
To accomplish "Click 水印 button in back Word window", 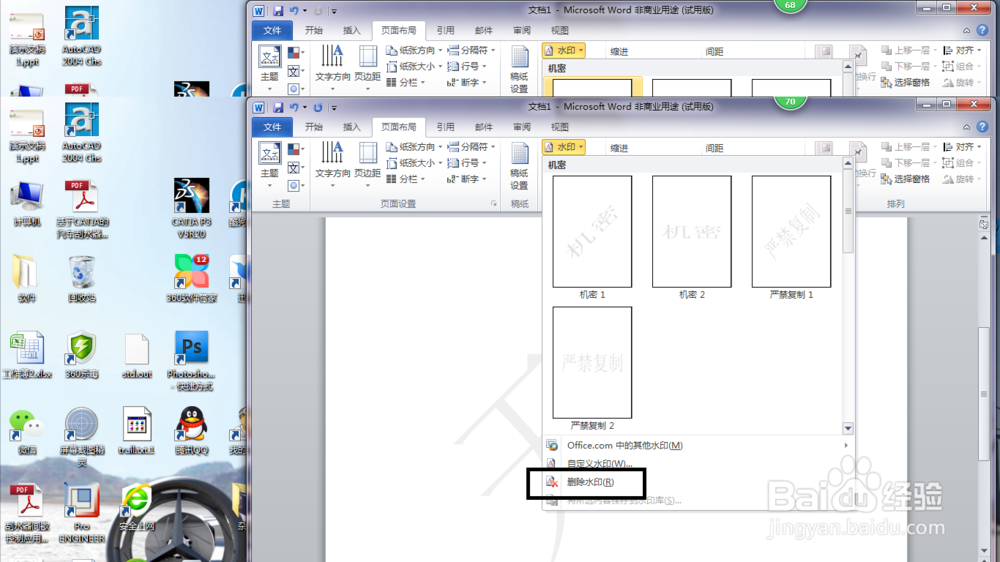I will pyautogui.click(x=564, y=50).
